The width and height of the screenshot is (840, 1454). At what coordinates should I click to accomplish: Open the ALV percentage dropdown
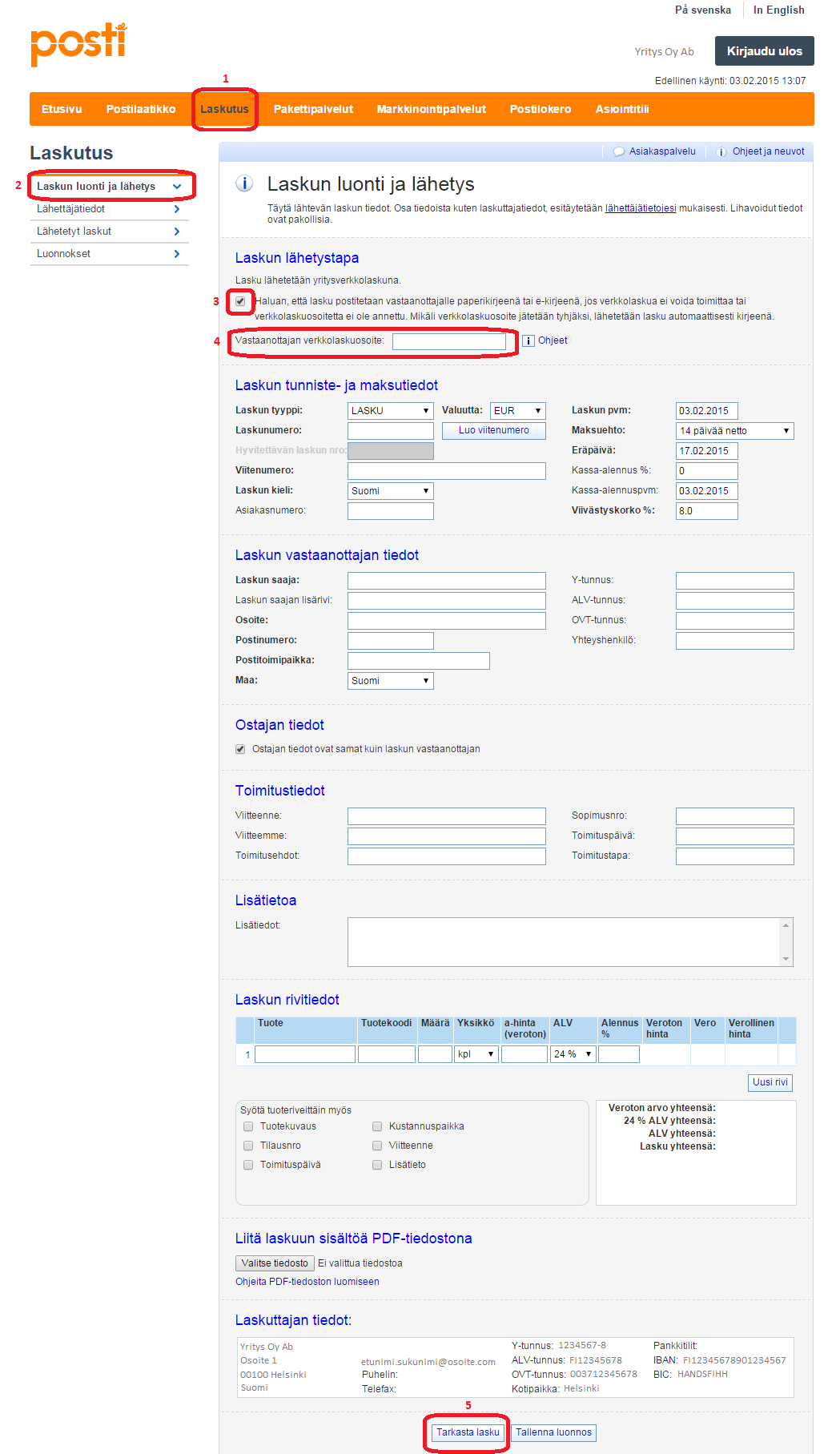573,1054
